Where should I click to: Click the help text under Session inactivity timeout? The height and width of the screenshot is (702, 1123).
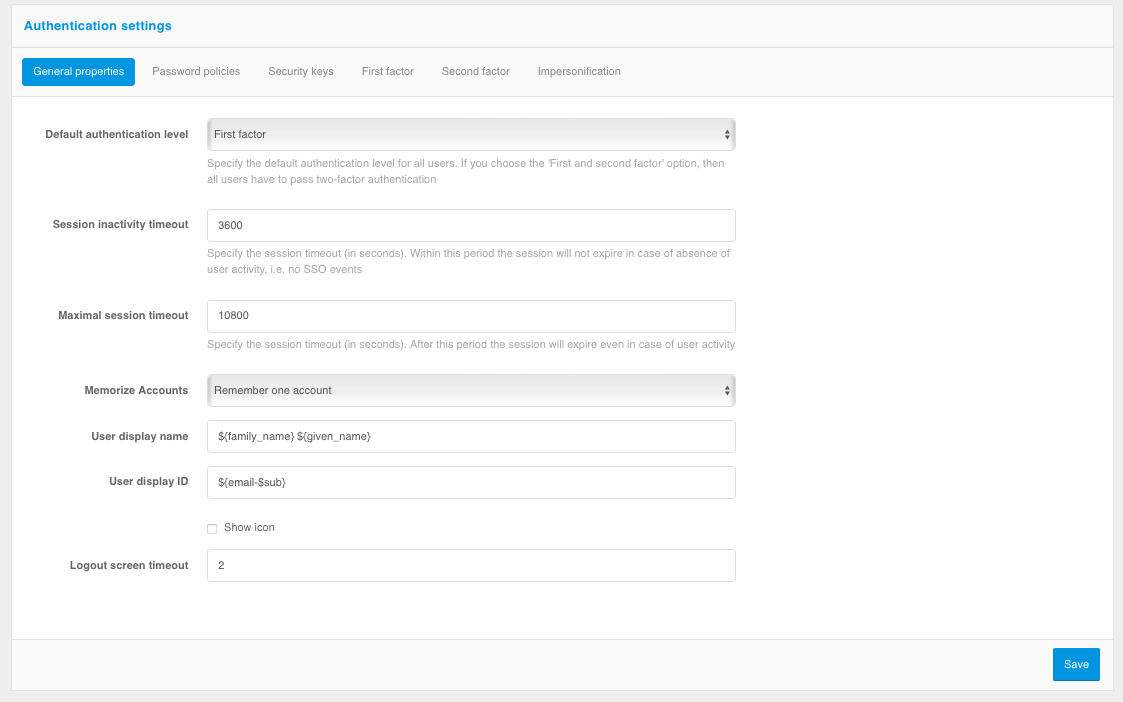[x=468, y=261]
